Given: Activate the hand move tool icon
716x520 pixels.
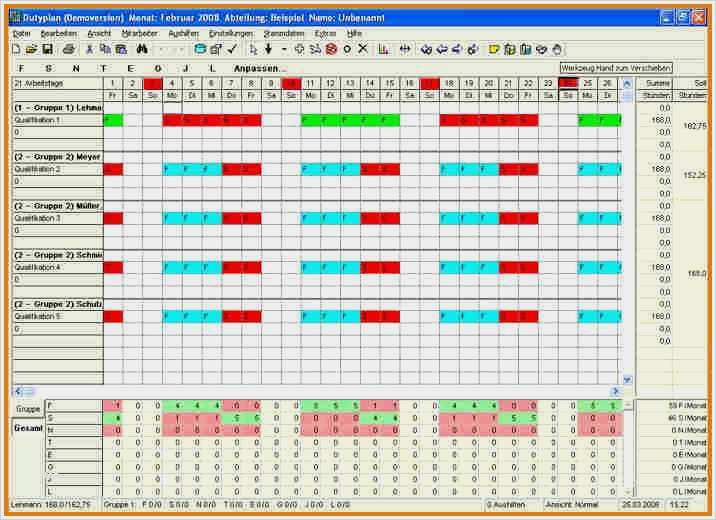Looking at the screenshot, I should 557,49.
